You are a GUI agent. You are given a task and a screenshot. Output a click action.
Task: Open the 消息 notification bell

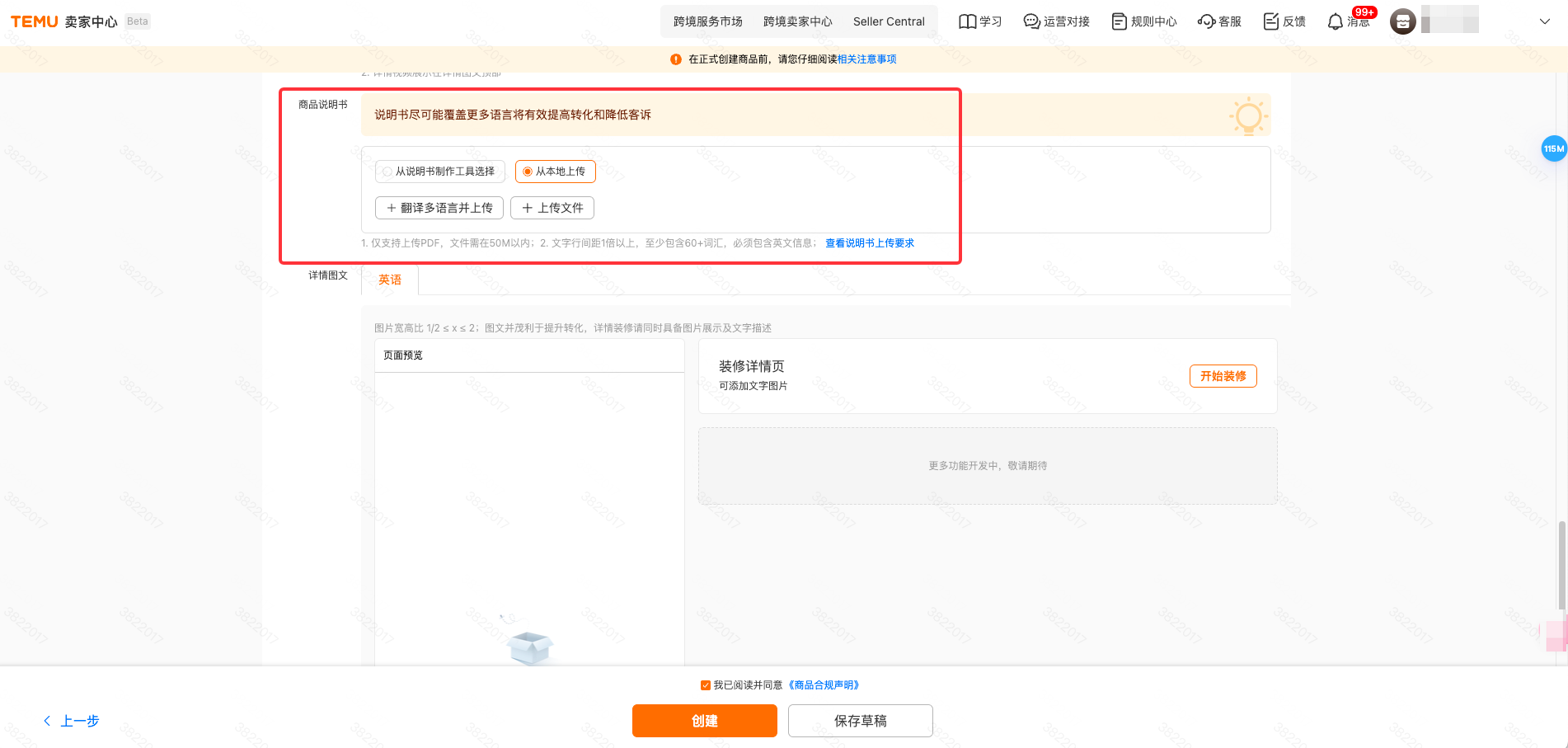(1336, 22)
